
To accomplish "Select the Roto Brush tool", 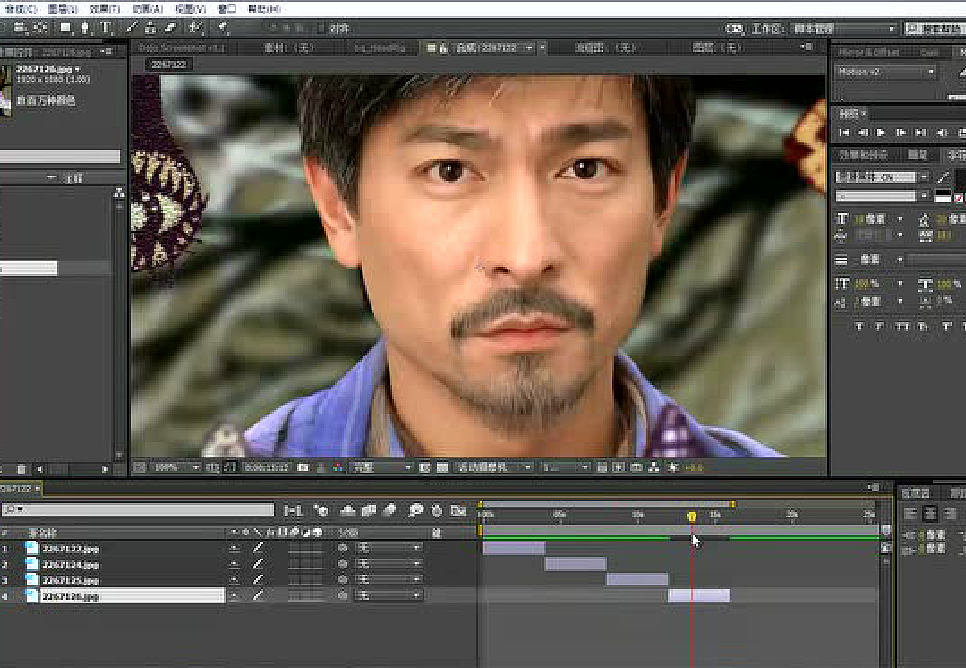I will [x=196, y=28].
